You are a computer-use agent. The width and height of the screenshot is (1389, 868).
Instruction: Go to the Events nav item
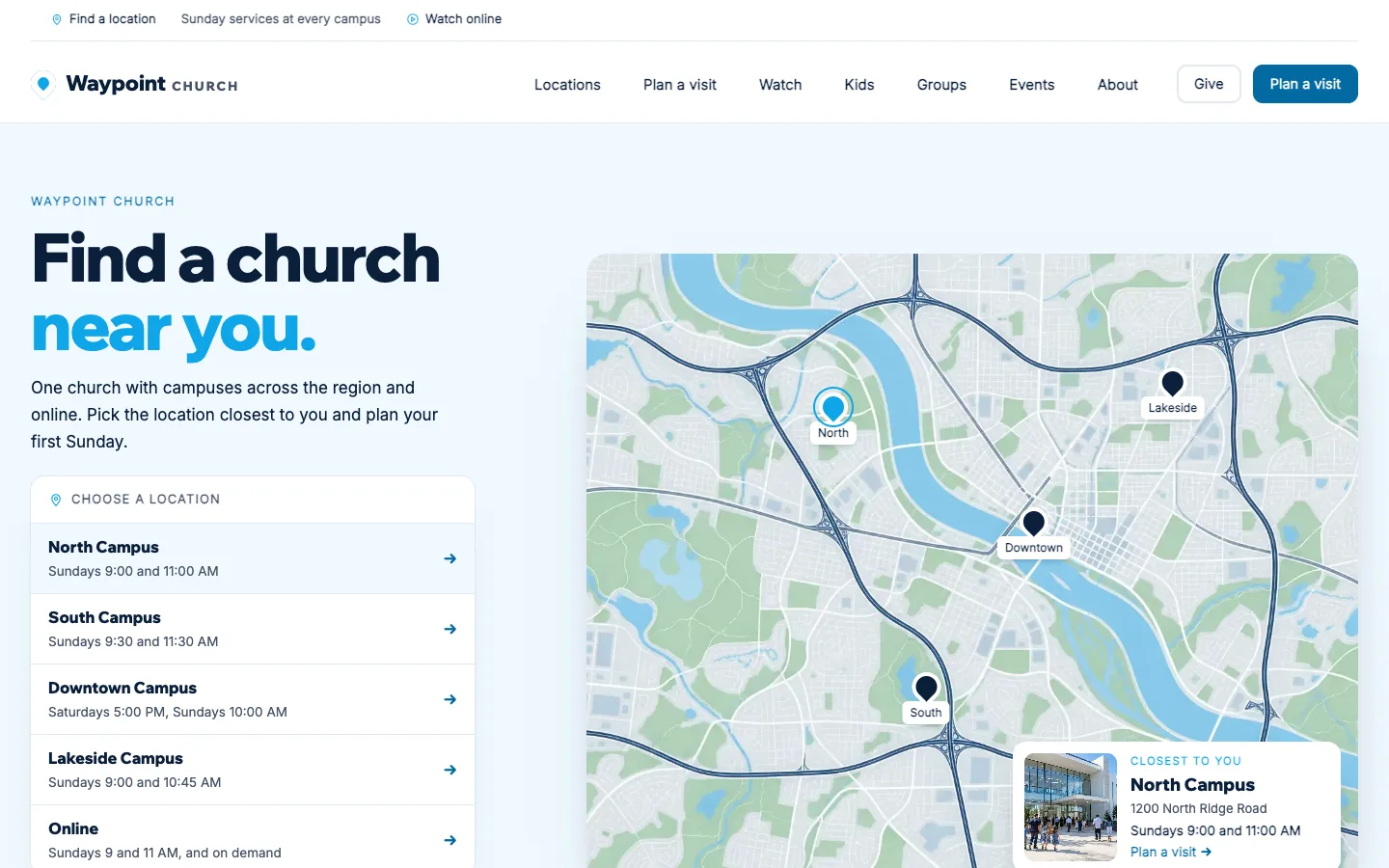(1032, 85)
